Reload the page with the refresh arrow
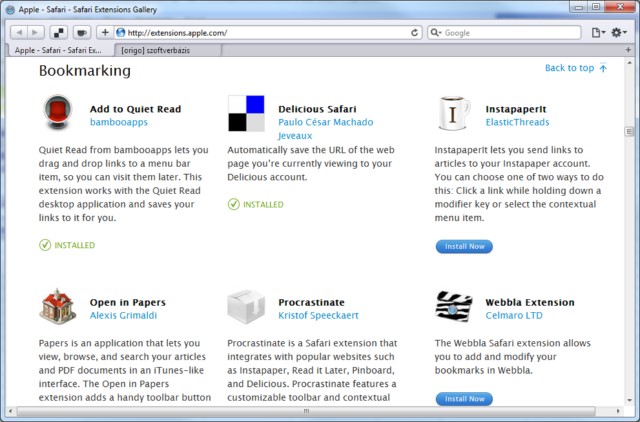Image resolution: width=640 pixels, height=422 pixels. [414, 33]
